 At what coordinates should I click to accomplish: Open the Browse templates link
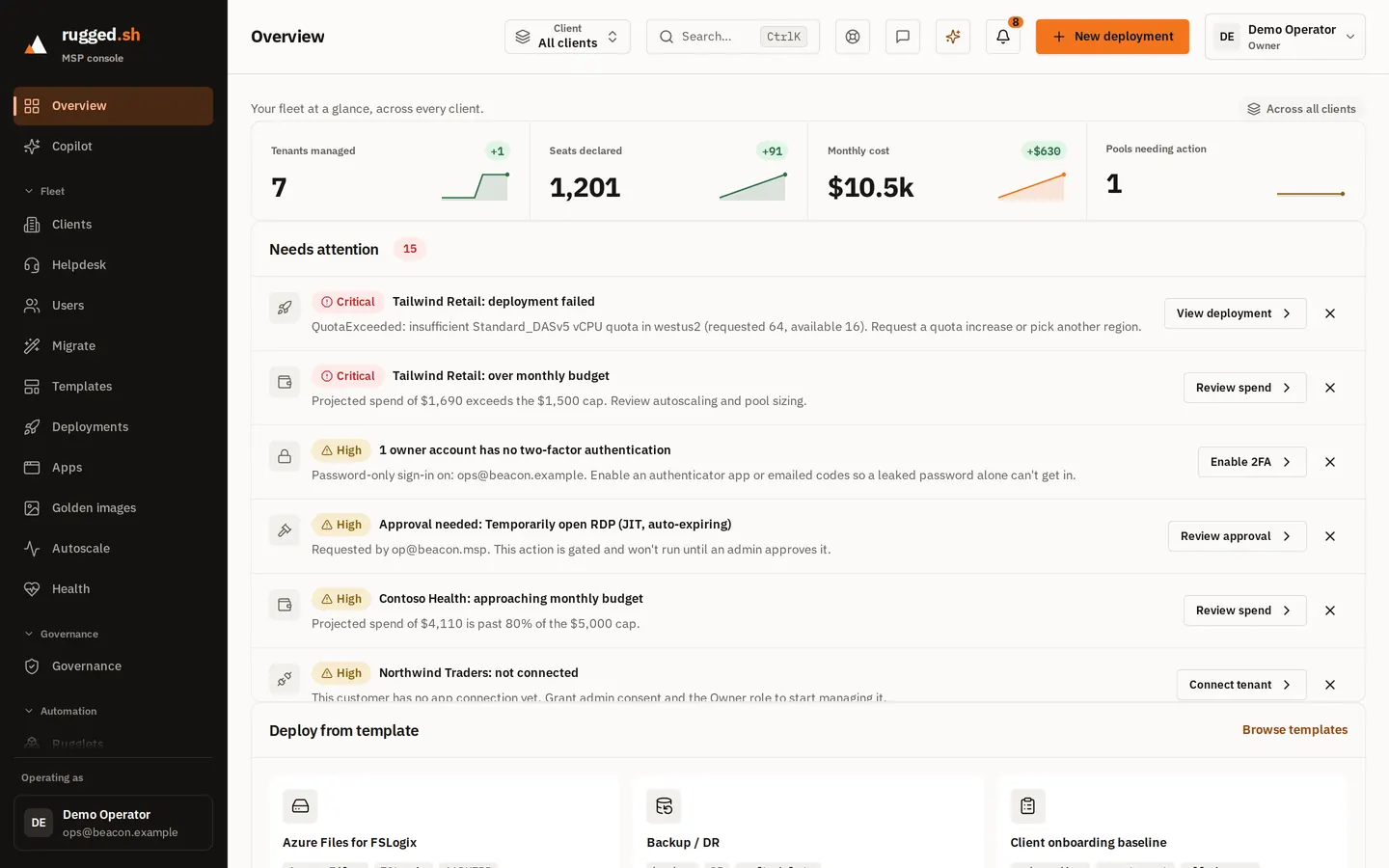coord(1294,730)
